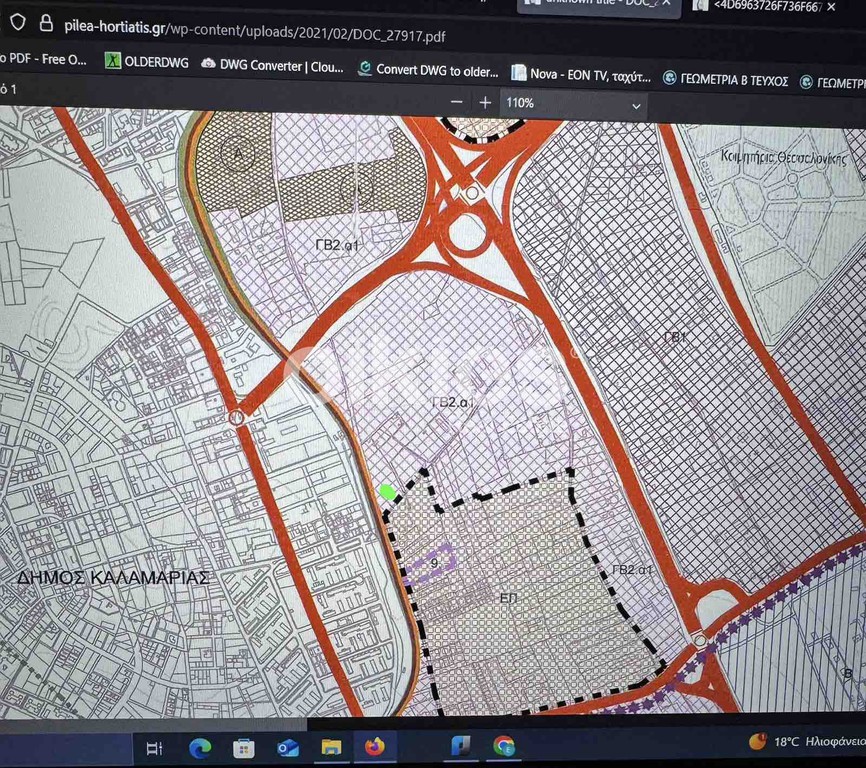The height and width of the screenshot is (768, 866).
Task: Click the tracking protection shield icon
Action: [x=18, y=22]
